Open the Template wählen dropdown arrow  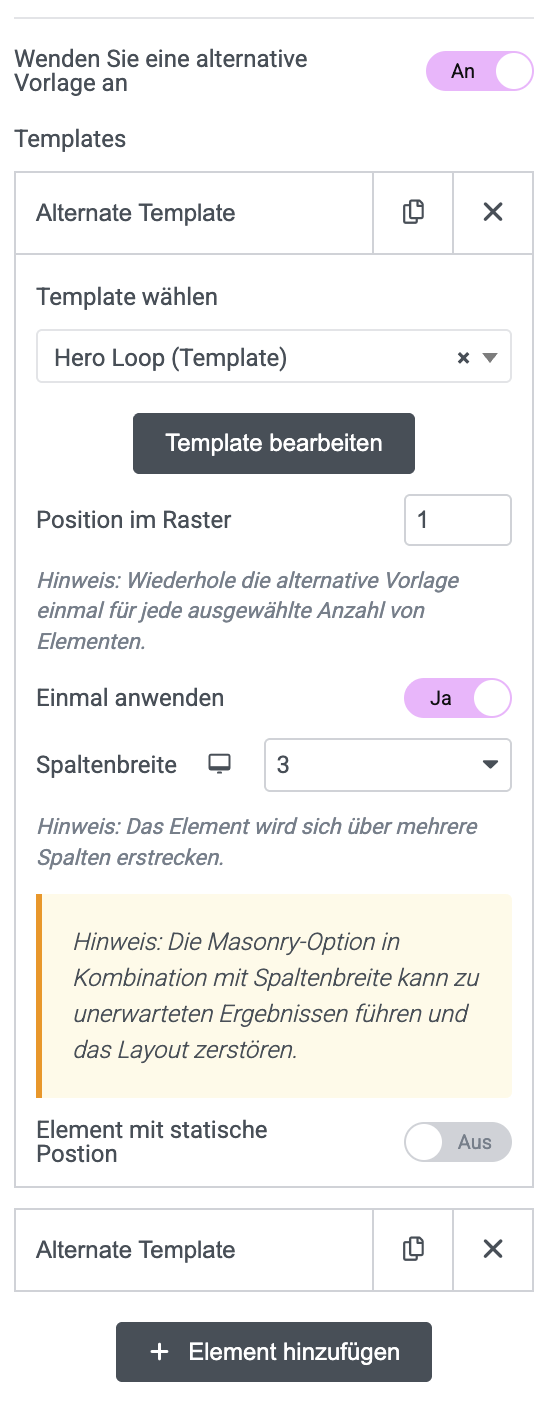pos(490,358)
